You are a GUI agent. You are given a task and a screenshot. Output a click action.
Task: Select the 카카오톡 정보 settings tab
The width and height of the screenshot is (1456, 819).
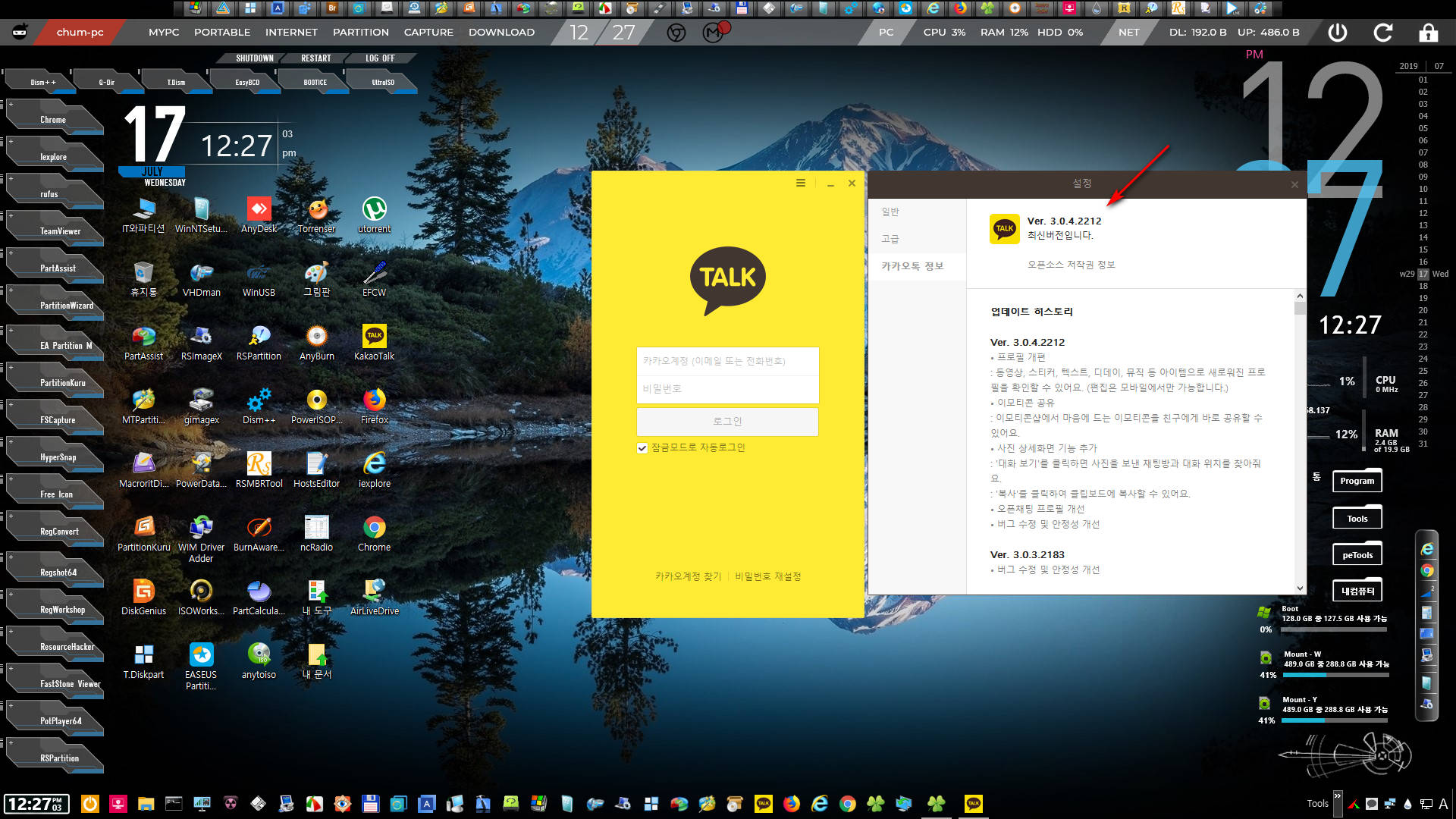(x=918, y=266)
